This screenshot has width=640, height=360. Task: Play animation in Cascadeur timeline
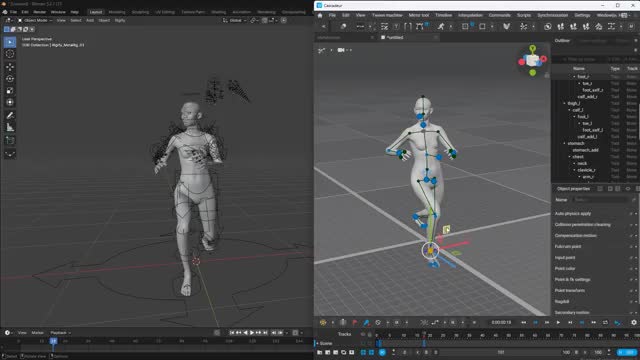point(558,322)
